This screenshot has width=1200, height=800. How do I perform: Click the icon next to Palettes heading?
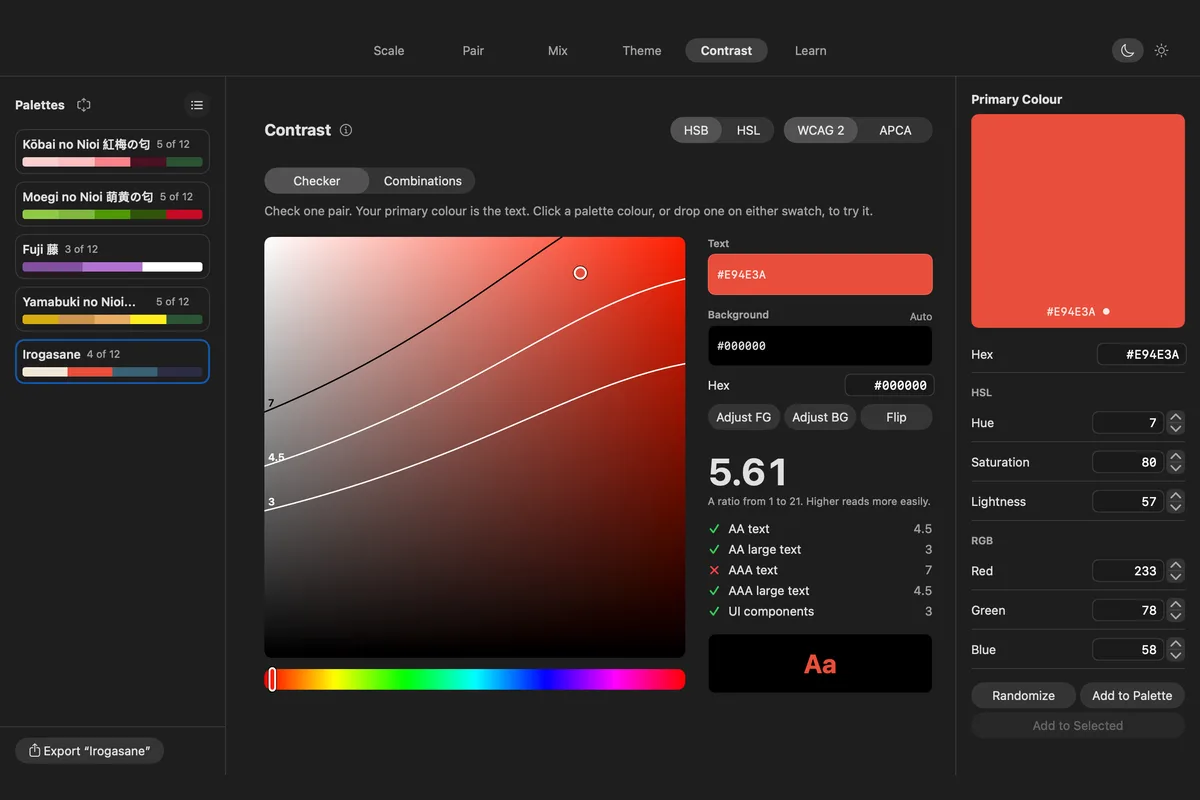click(84, 105)
